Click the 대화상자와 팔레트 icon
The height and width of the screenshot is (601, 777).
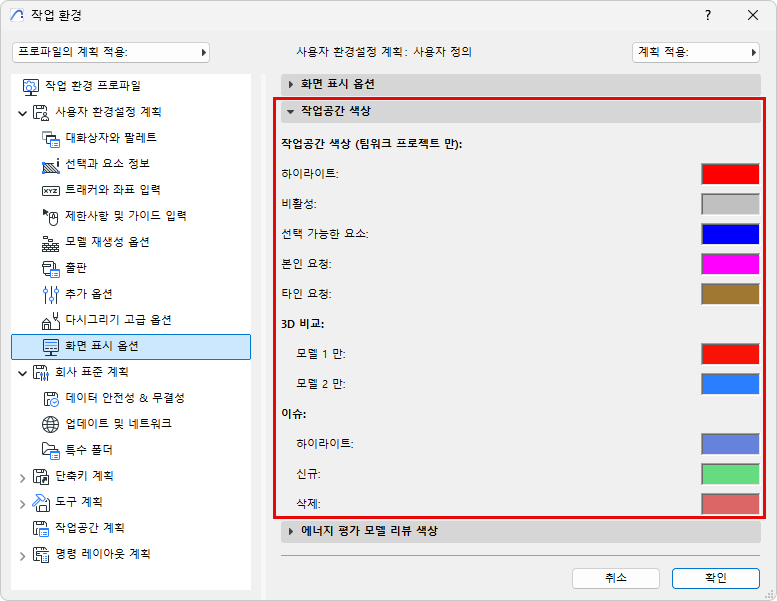coord(51,139)
